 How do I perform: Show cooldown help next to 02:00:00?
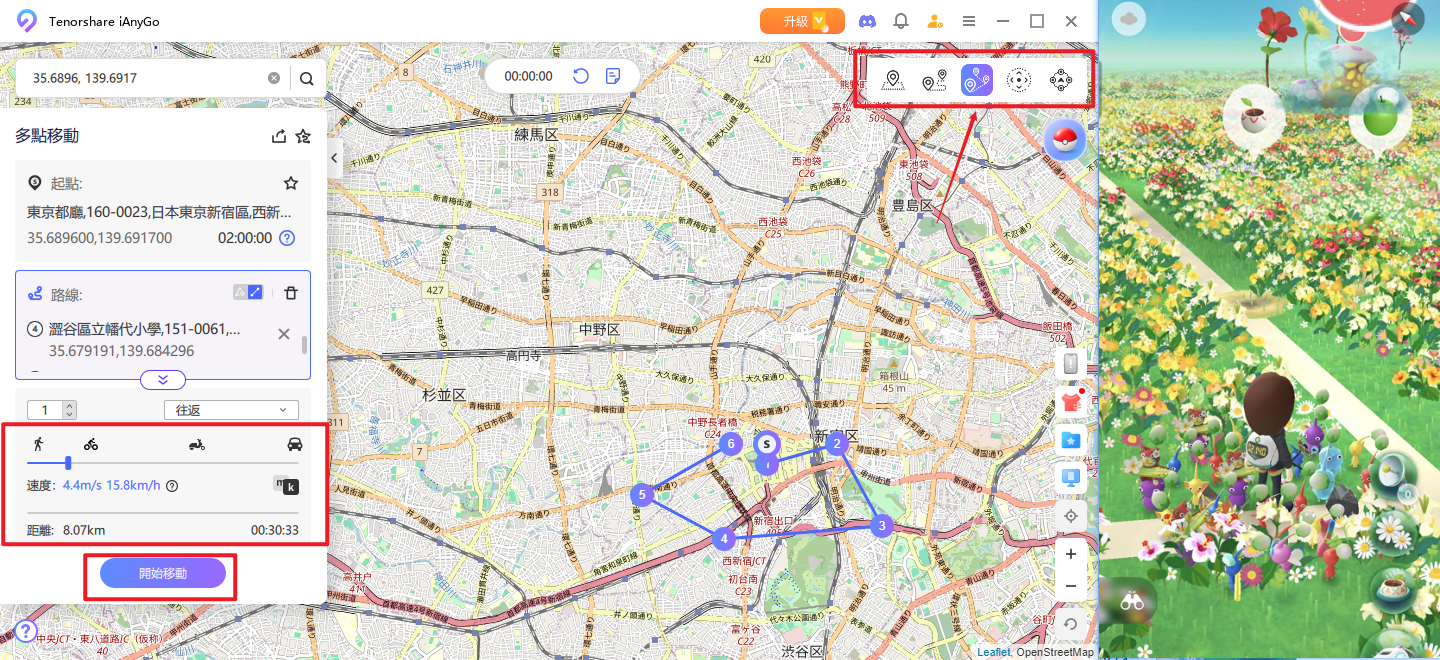[x=287, y=238]
